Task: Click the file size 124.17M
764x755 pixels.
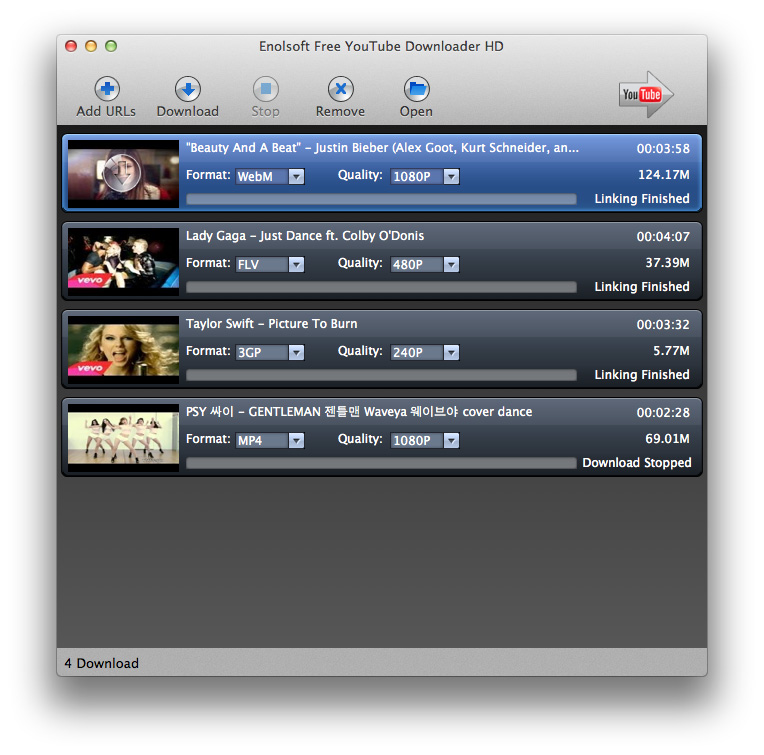Action: tap(664, 174)
